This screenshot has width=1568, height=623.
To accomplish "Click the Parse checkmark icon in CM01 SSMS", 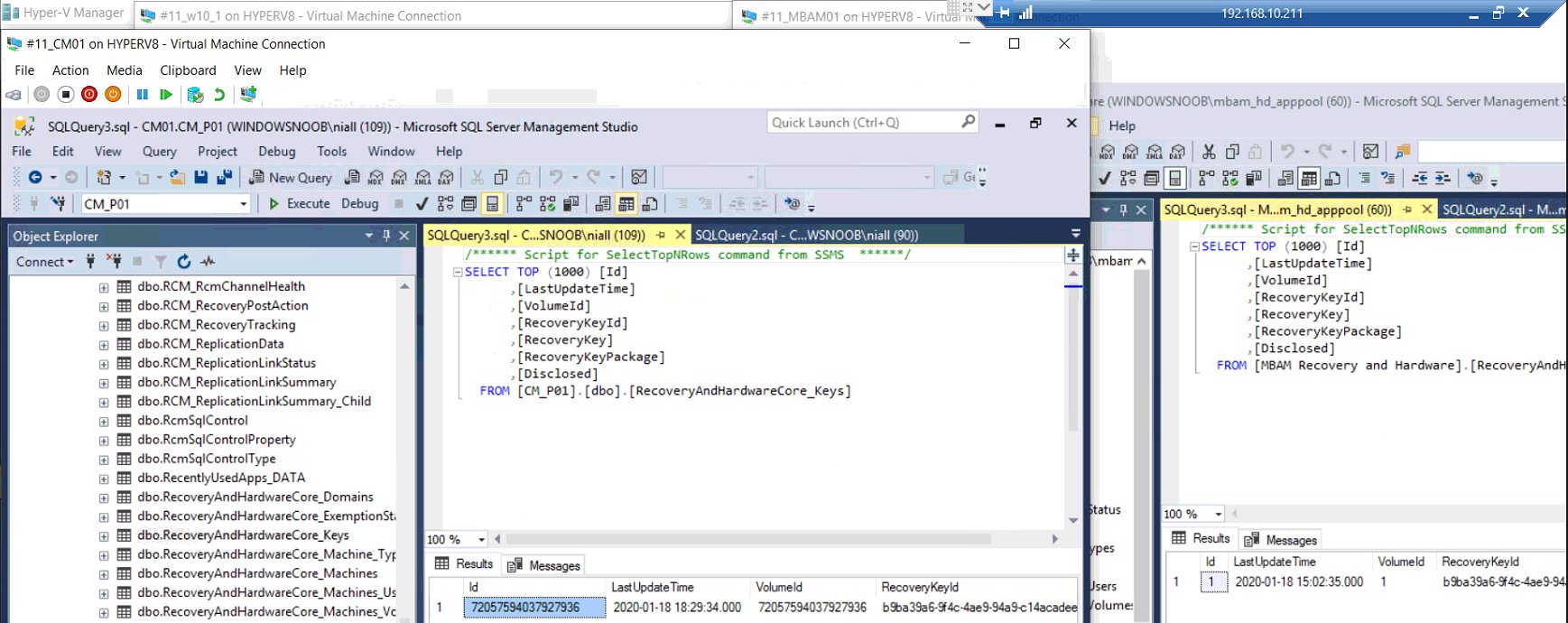I will tap(422, 204).
